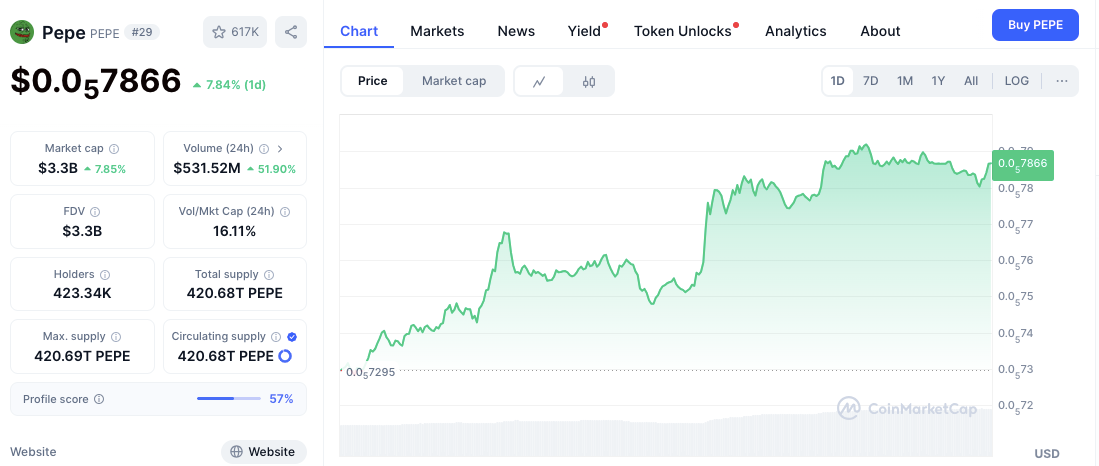
Task: Show info tooltip for FDV
Action: pyautogui.click(x=95, y=212)
